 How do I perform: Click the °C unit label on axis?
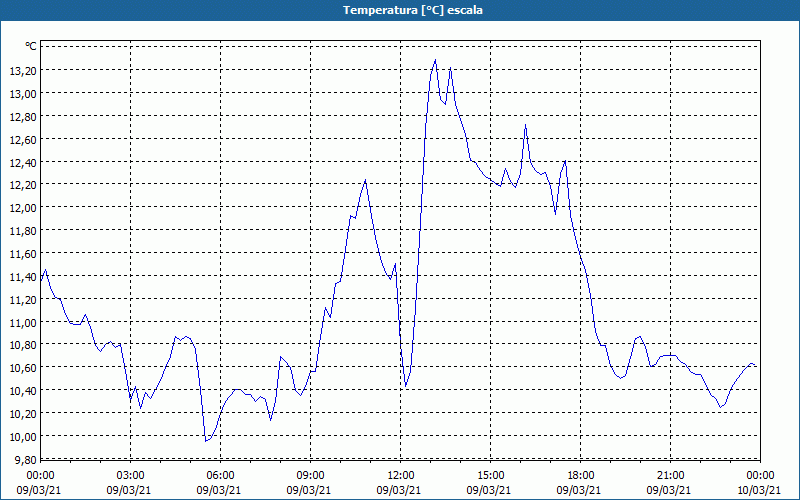point(31,46)
